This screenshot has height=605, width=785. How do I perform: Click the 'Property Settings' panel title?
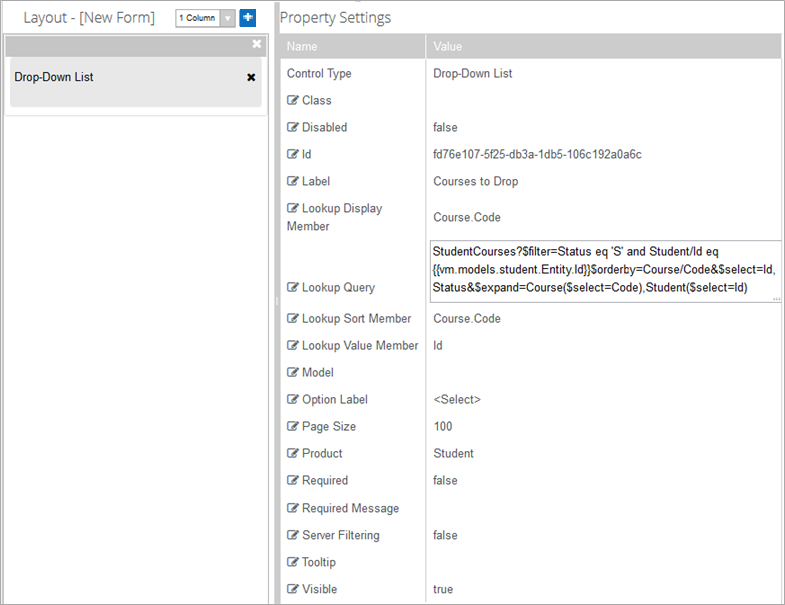335,18
